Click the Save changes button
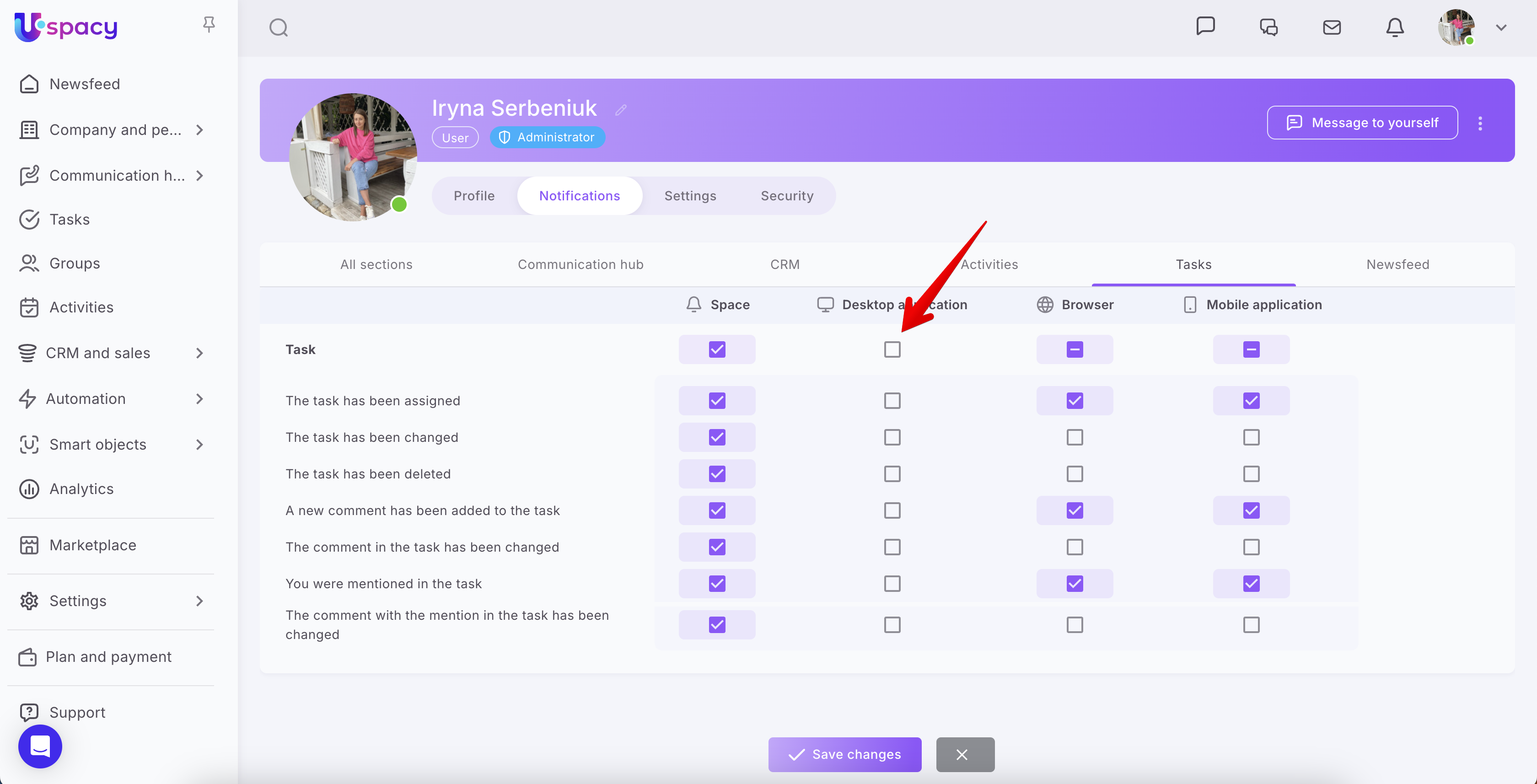This screenshot has height=784, width=1537. tap(844, 754)
